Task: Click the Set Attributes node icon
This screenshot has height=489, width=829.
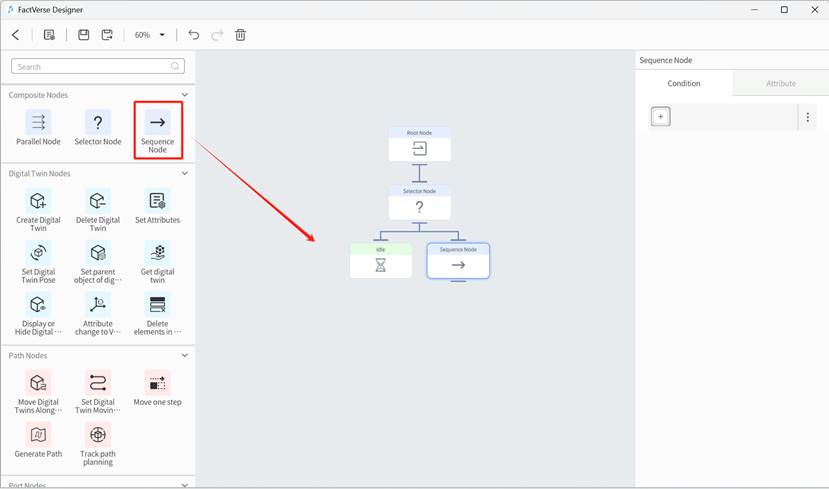Action: click(x=157, y=202)
